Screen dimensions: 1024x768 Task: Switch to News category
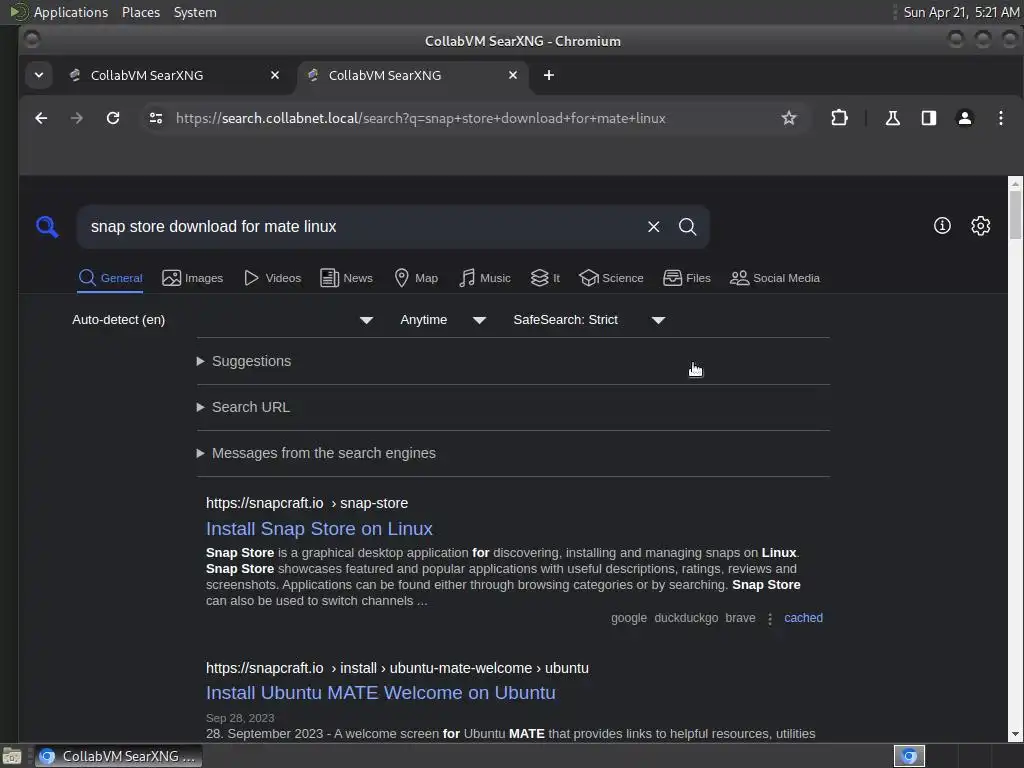click(346, 278)
